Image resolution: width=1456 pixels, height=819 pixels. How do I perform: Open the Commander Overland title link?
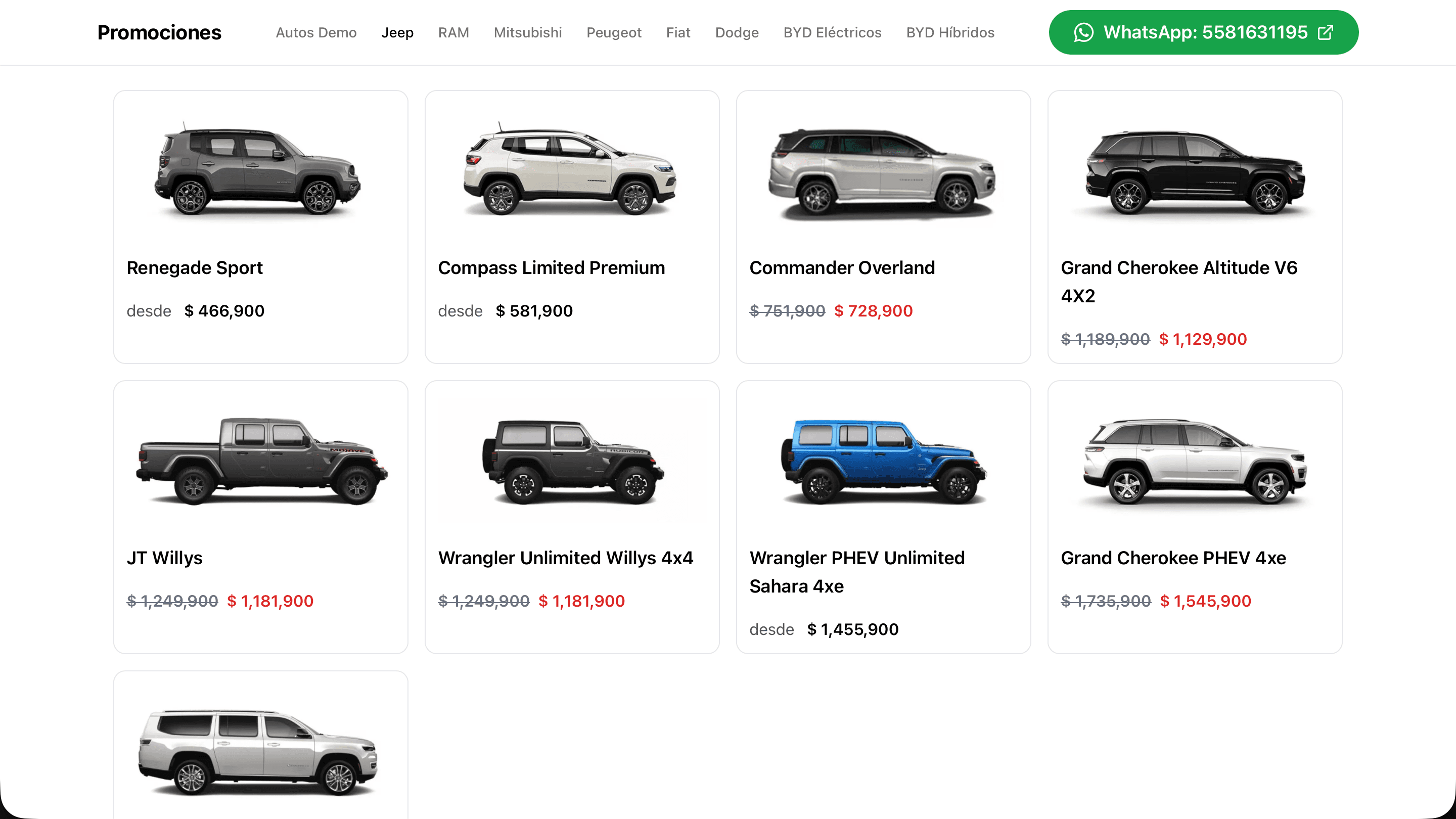pyautogui.click(x=842, y=267)
